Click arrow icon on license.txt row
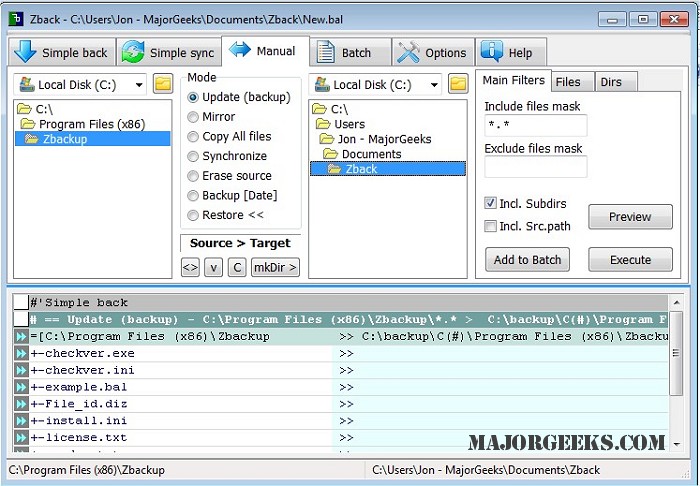Screen dimensions: 700x486 point(21,437)
